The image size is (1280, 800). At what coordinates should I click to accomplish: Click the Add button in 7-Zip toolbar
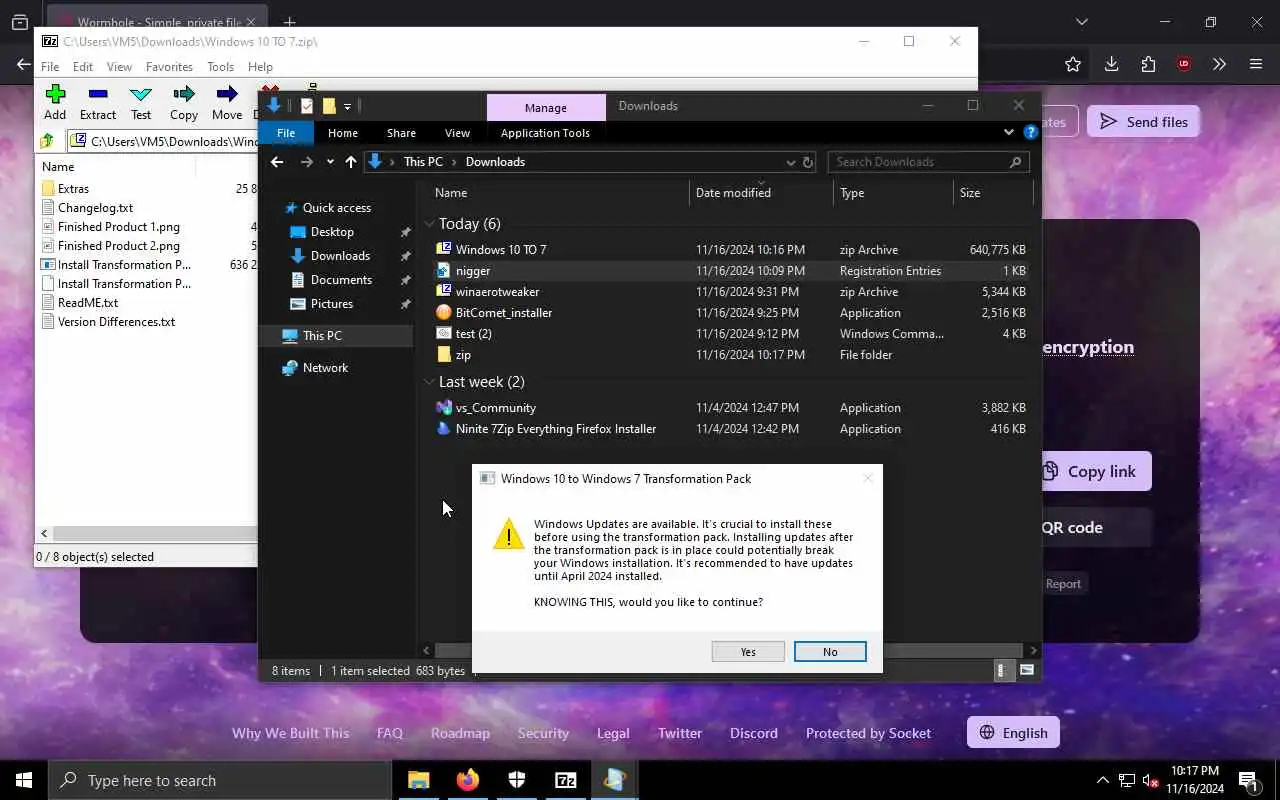pyautogui.click(x=55, y=102)
